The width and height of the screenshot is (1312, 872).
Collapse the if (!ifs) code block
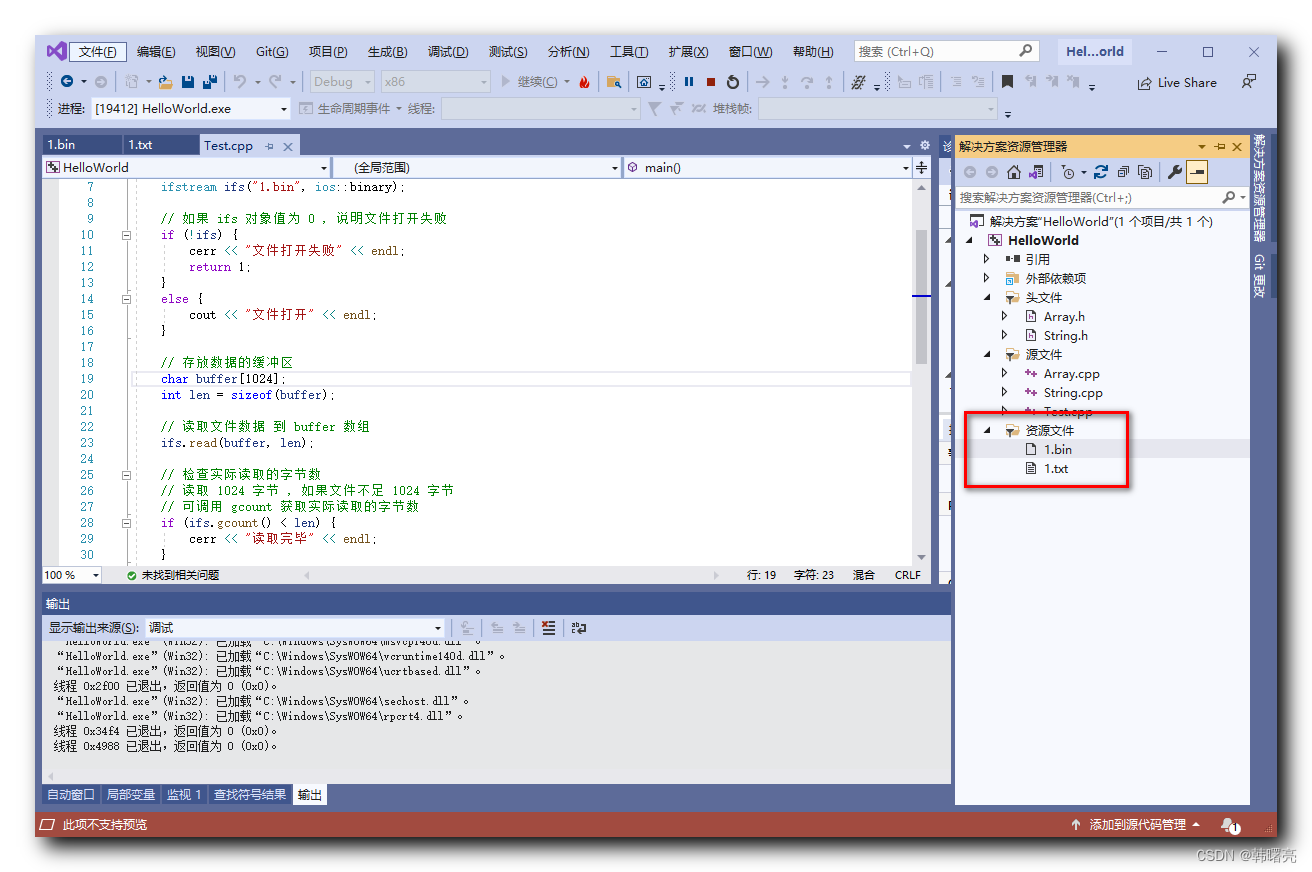pyautogui.click(x=126, y=235)
